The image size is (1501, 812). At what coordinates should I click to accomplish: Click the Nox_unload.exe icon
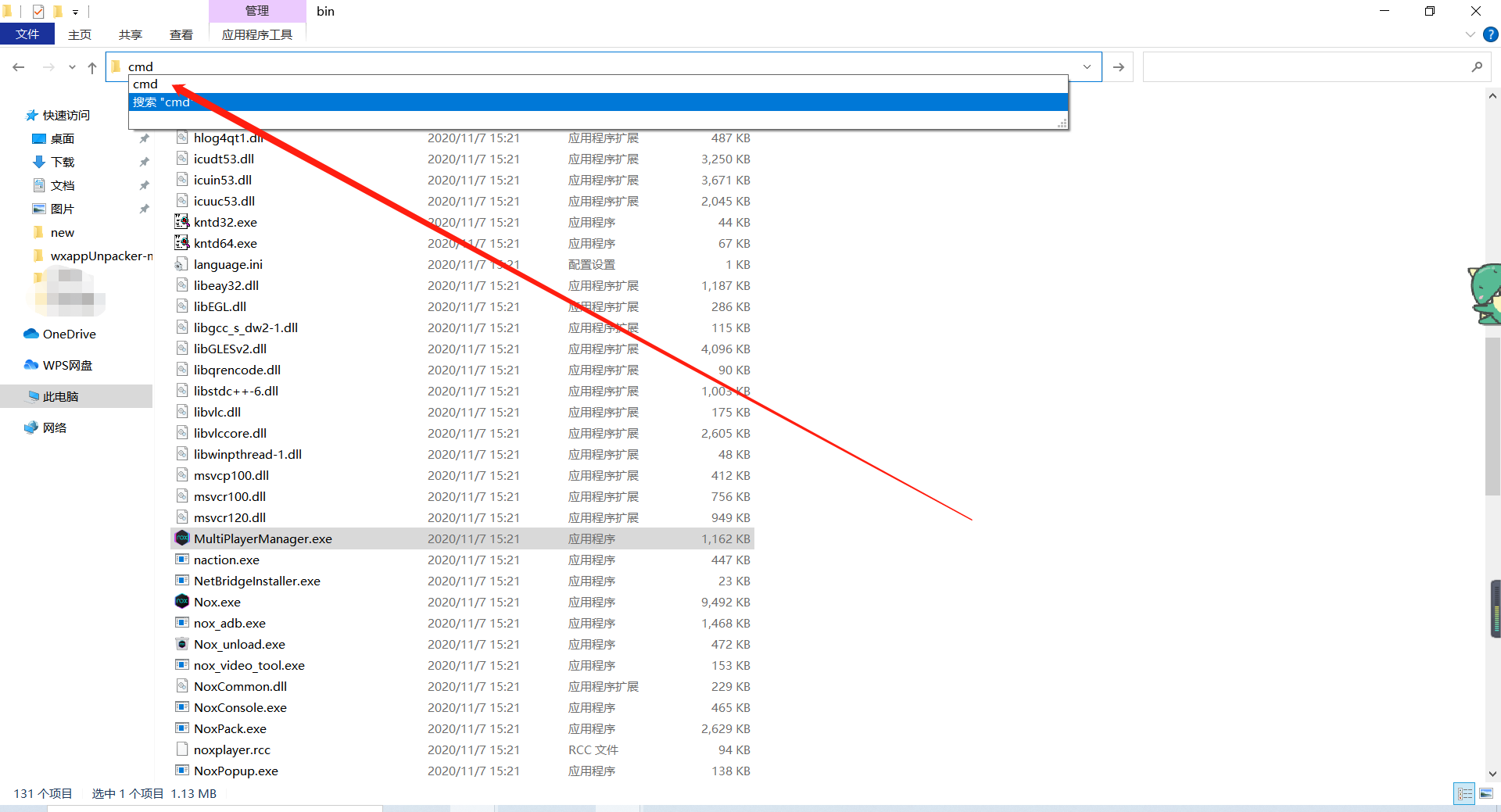click(x=181, y=644)
